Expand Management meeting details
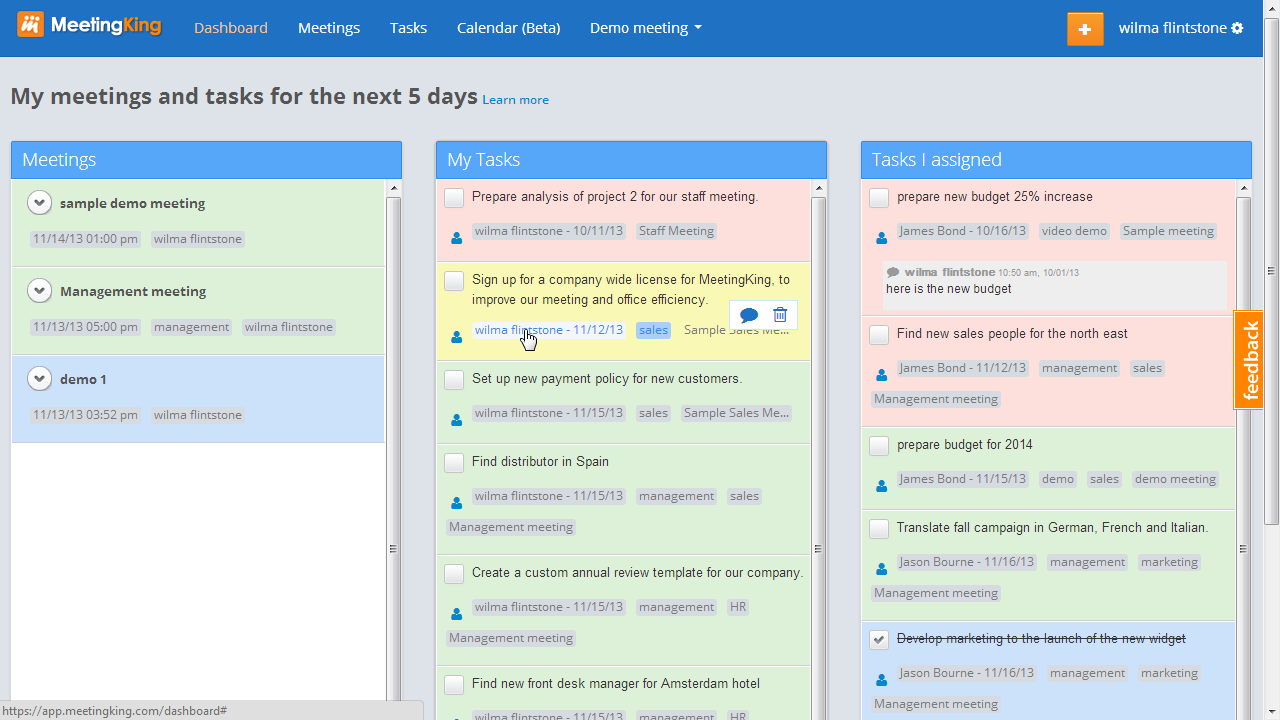The height and width of the screenshot is (720, 1280). point(39,291)
